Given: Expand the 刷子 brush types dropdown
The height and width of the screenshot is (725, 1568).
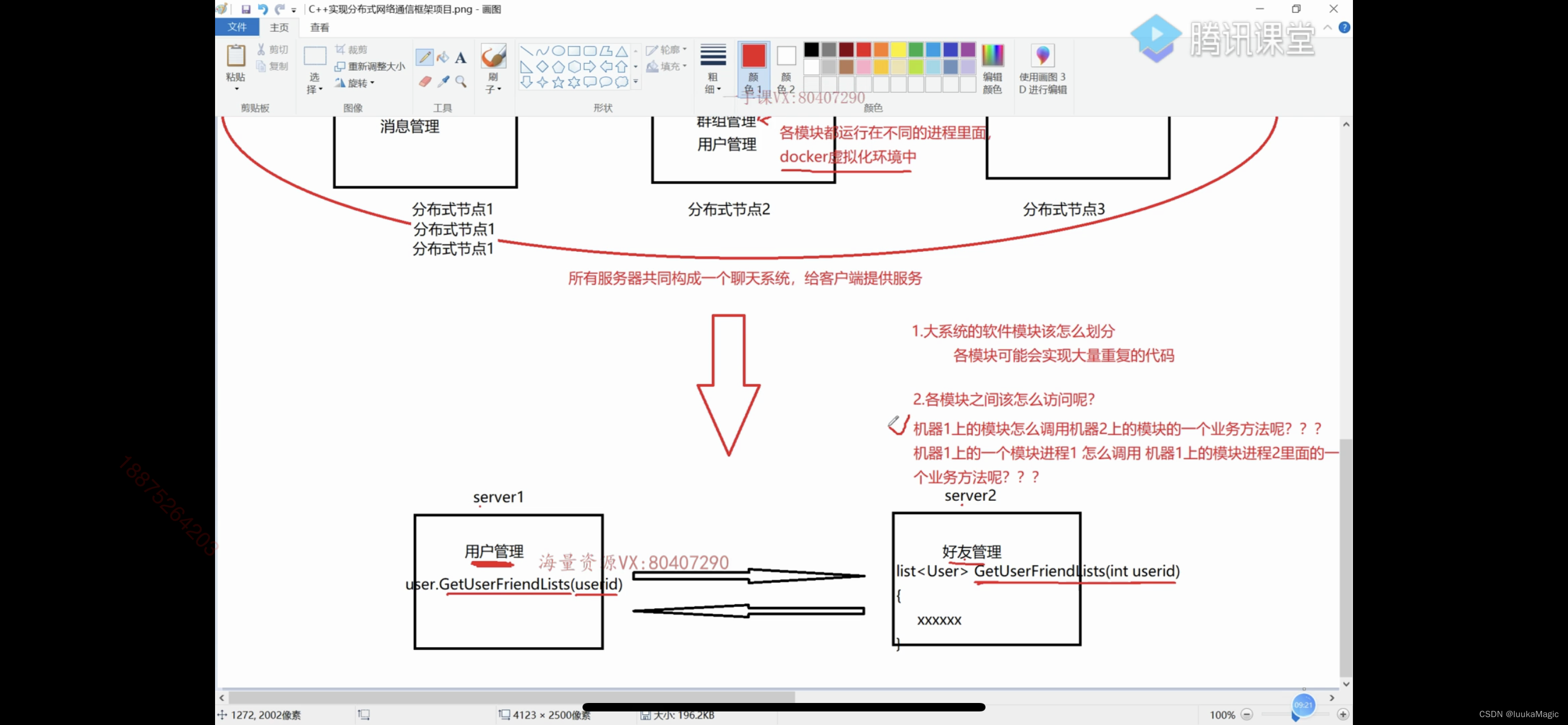Looking at the screenshot, I should [493, 84].
